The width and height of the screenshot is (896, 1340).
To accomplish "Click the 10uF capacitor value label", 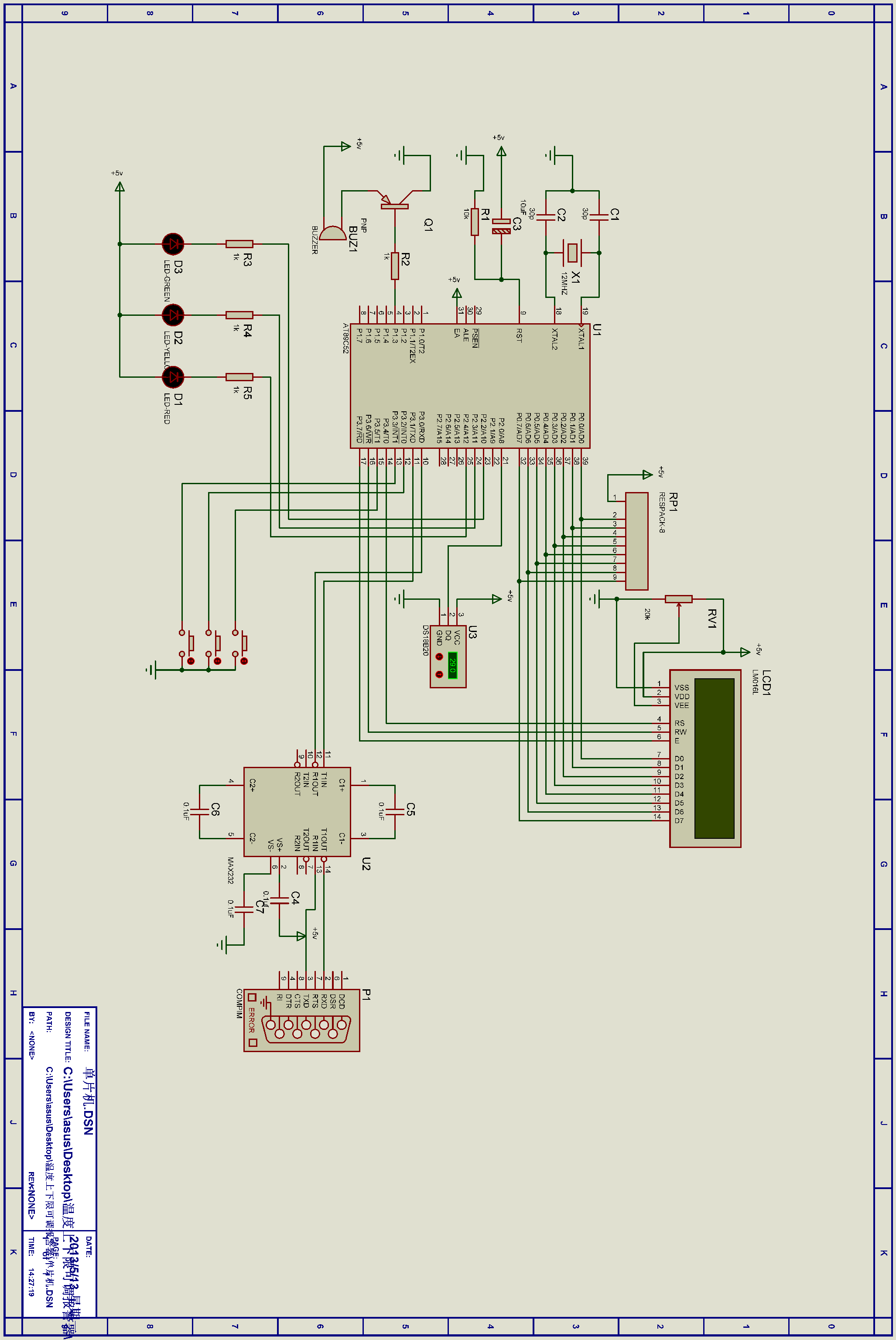I will 523,208.
